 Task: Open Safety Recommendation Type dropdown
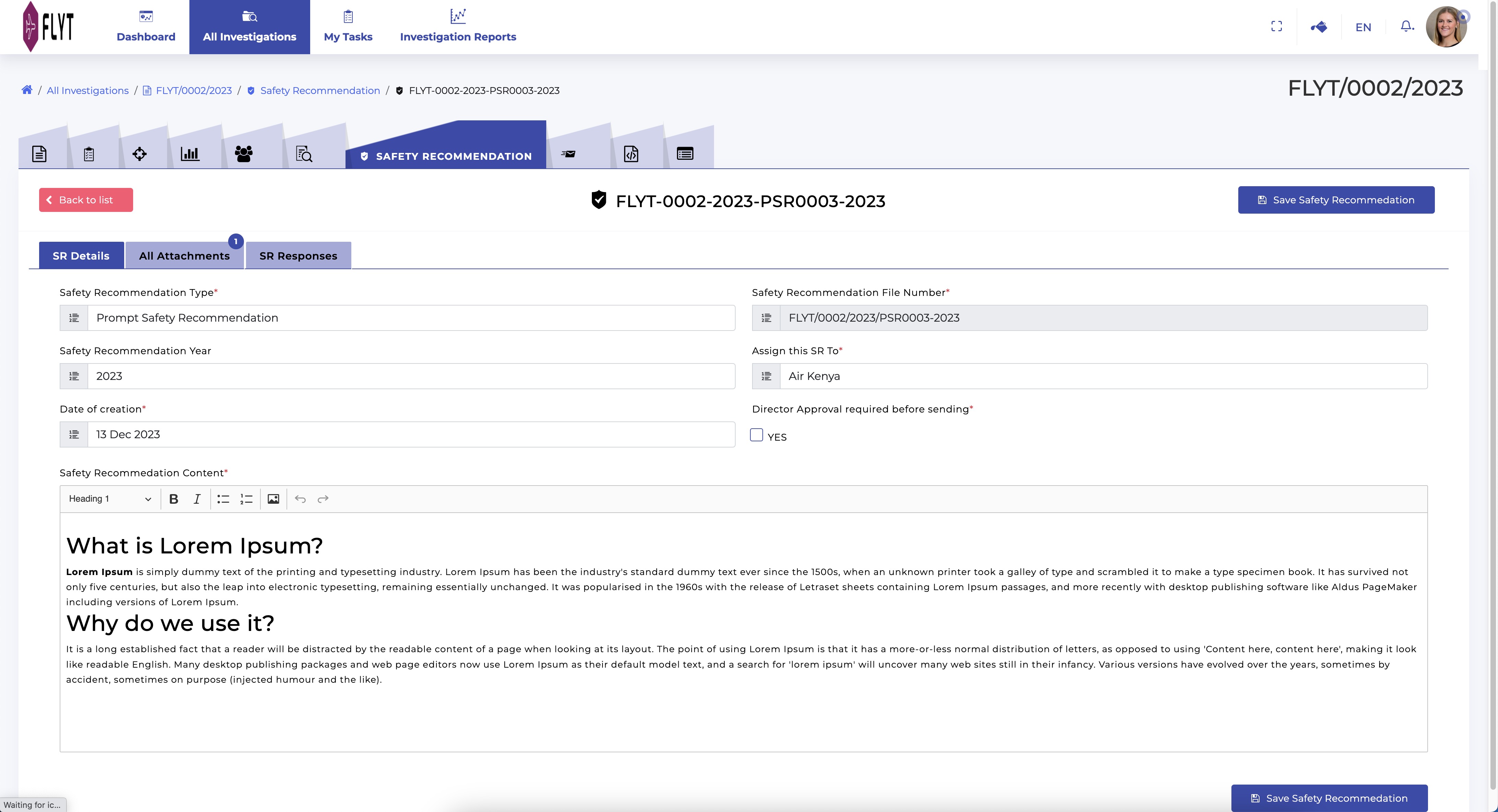click(411, 318)
